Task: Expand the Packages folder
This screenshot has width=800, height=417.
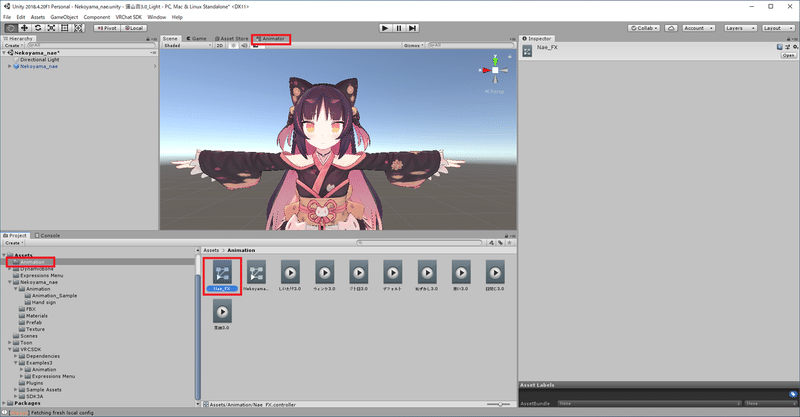Action: pos(4,403)
